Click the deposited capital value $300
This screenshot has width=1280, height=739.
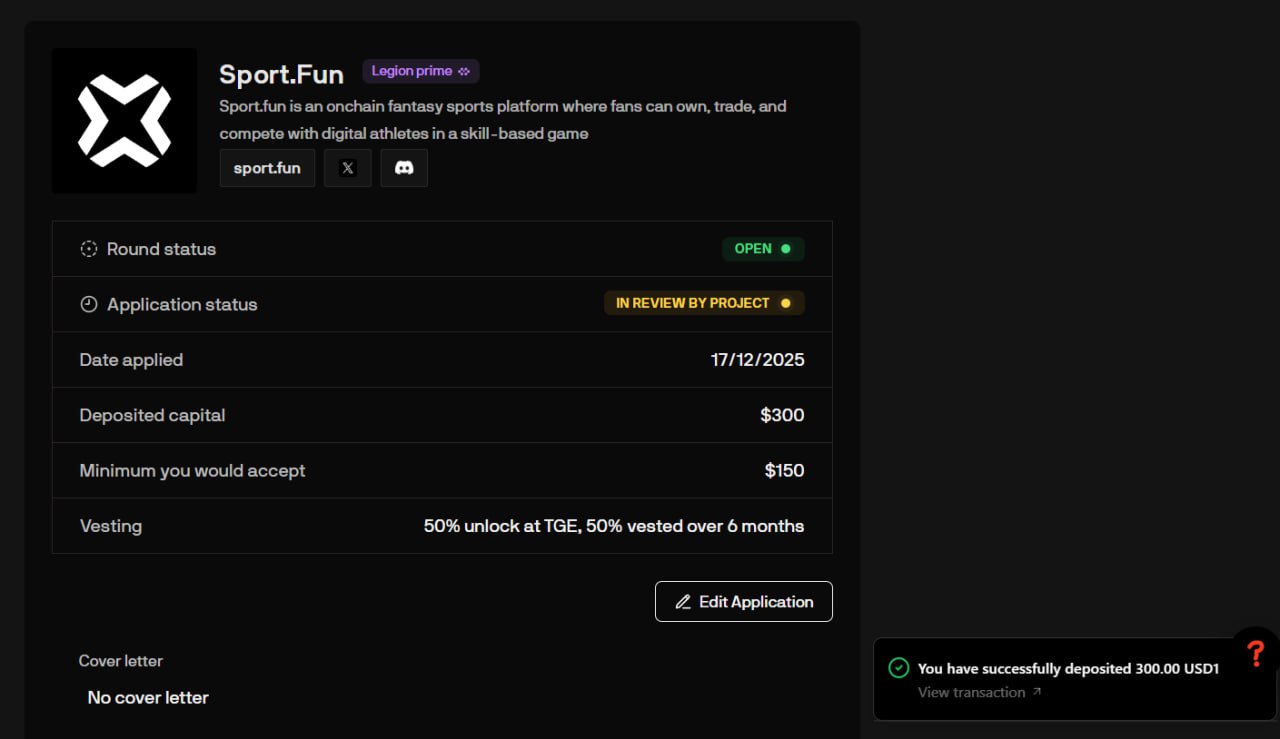click(782, 415)
